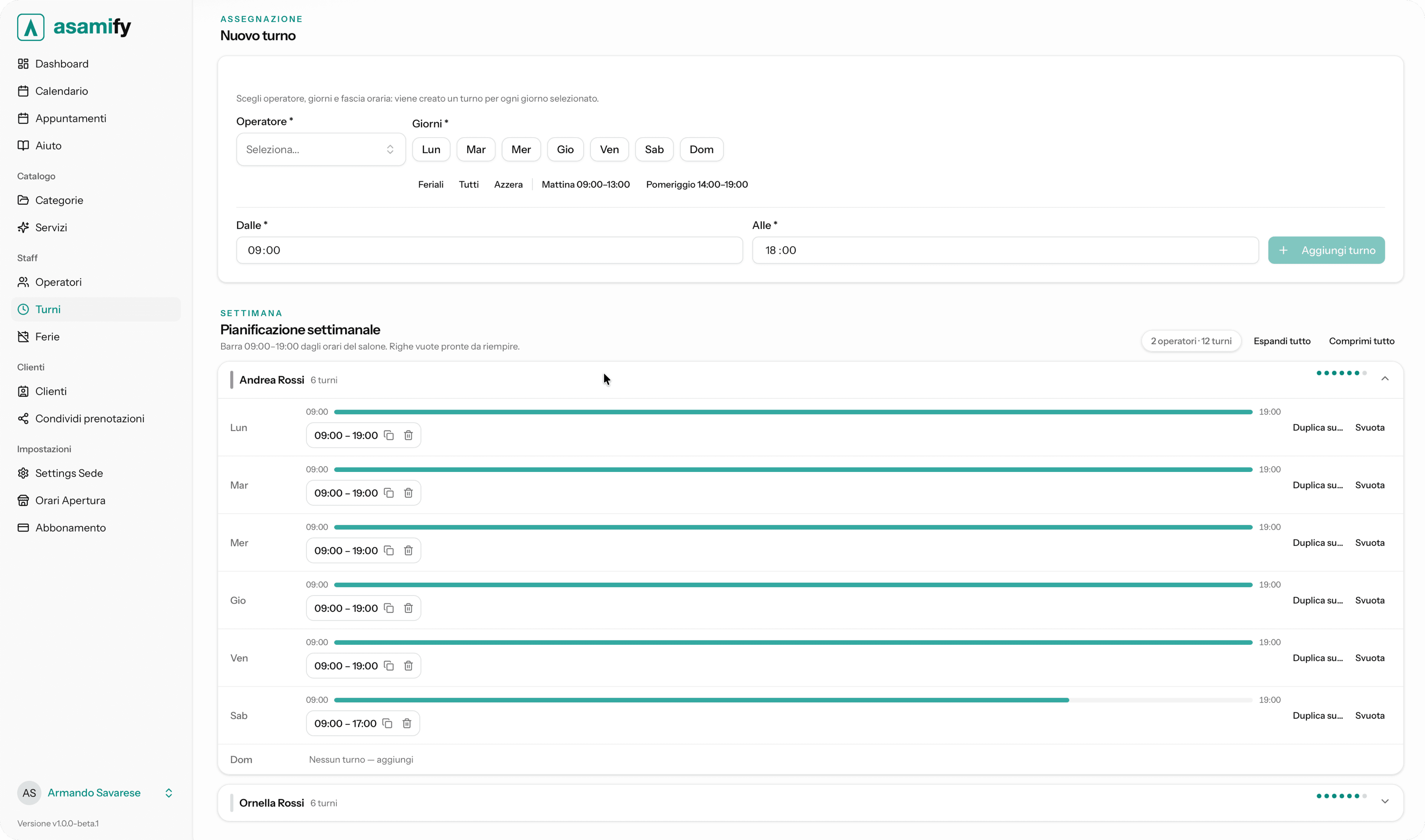Toggle the Dom day chip

(701, 150)
